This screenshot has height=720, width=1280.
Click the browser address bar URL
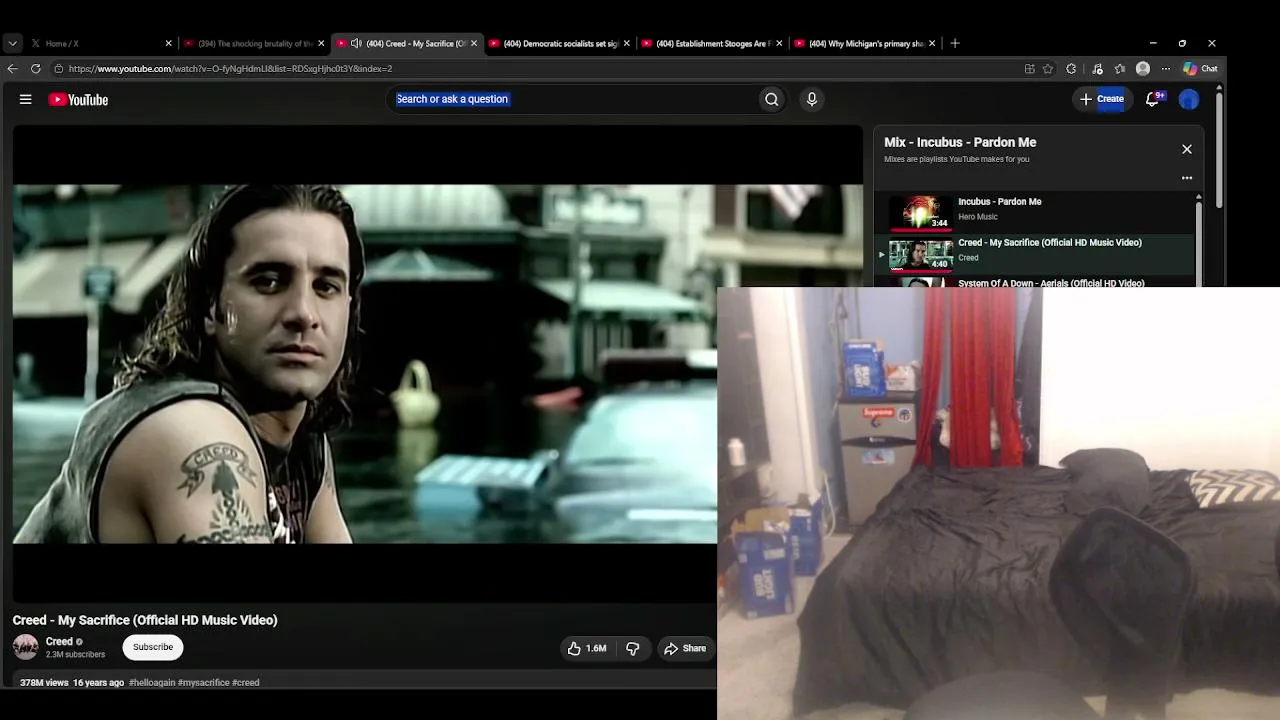[230, 69]
